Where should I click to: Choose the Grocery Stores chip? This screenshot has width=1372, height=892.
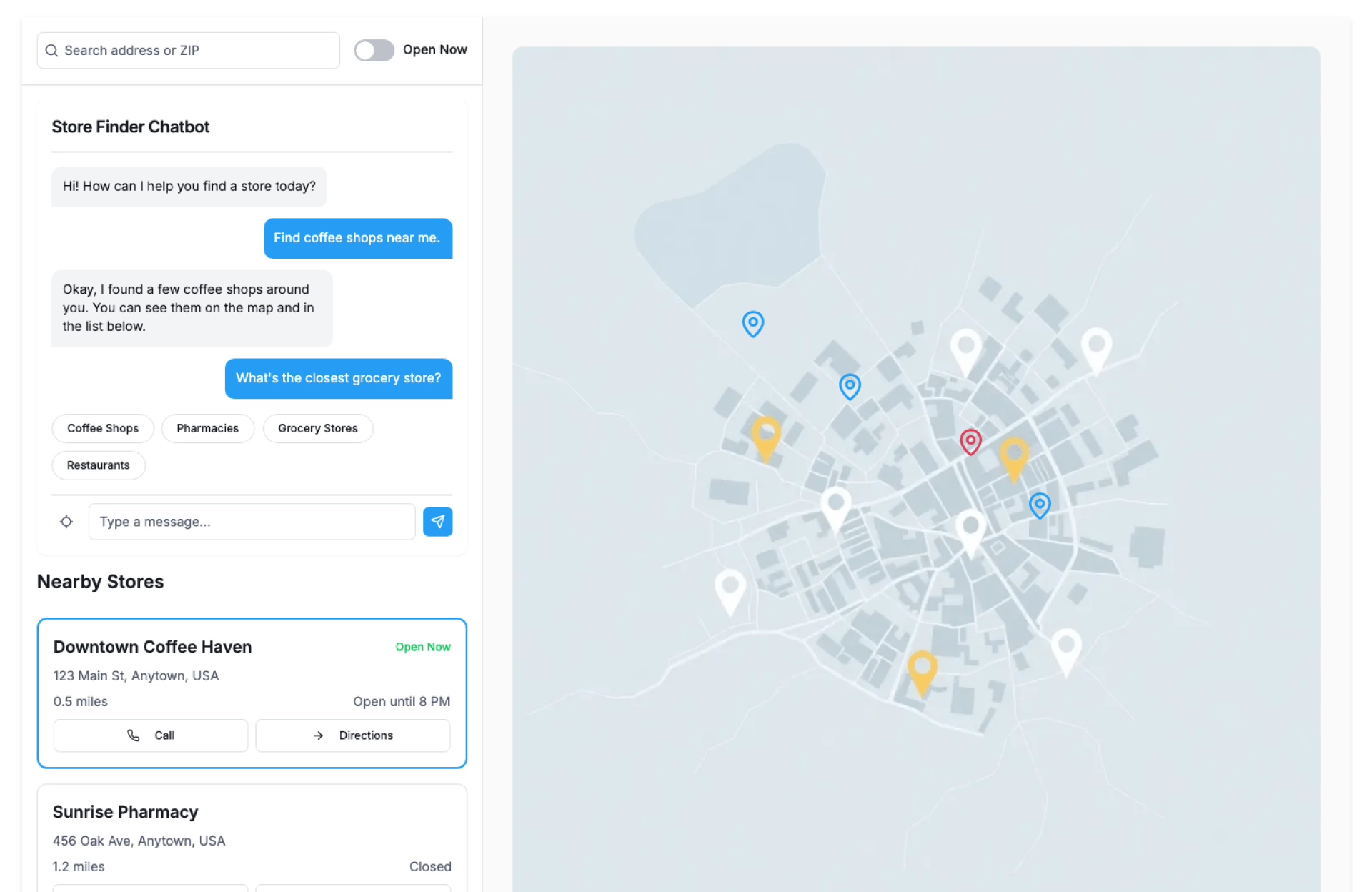pos(317,428)
